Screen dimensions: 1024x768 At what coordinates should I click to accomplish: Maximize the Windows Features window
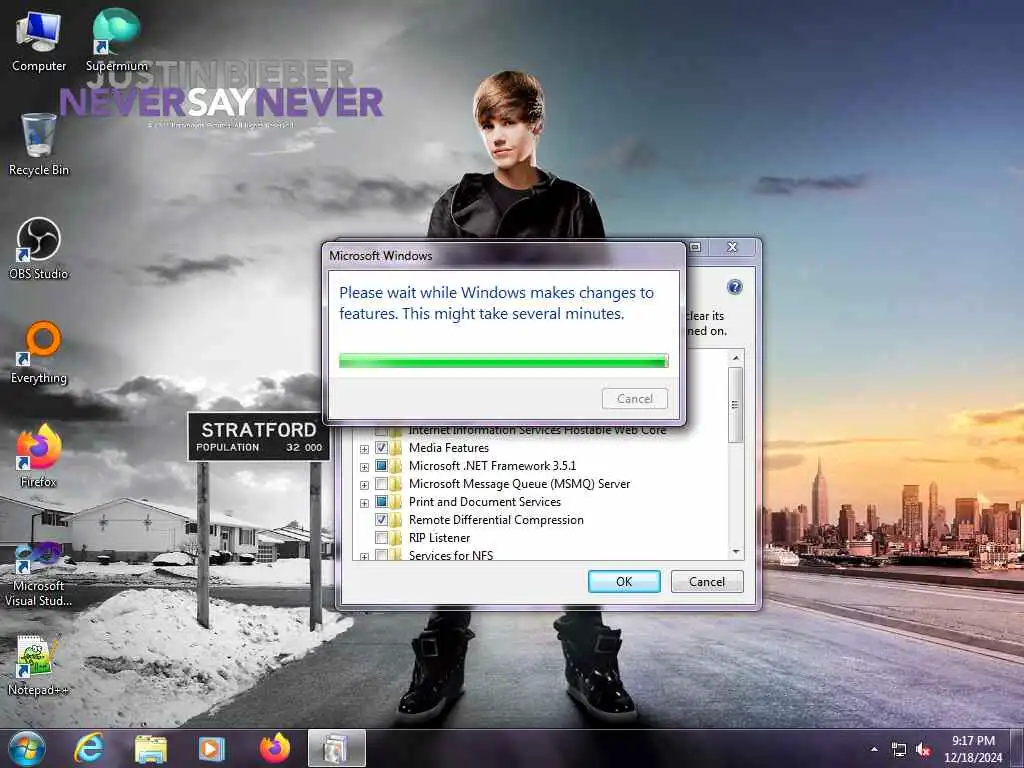[696, 247]
